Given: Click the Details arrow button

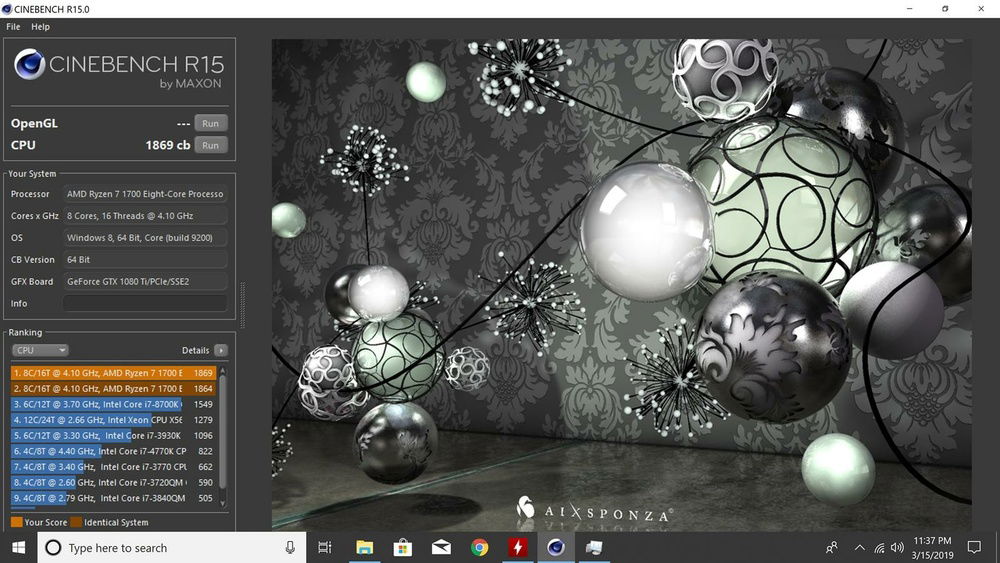Looking at the screenshot, I should pos(220,351).
